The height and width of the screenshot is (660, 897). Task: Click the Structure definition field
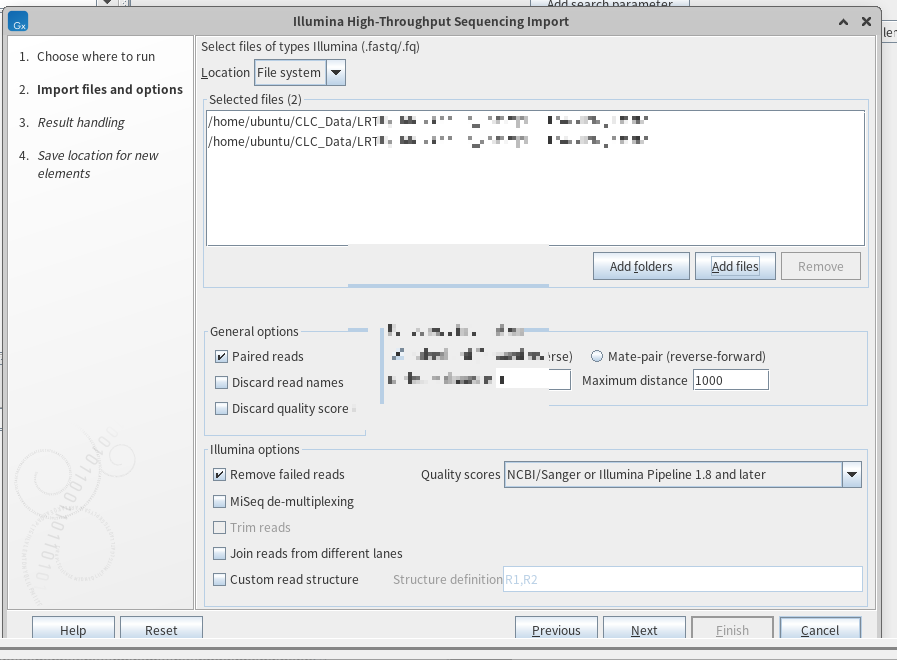pos(682,579)
